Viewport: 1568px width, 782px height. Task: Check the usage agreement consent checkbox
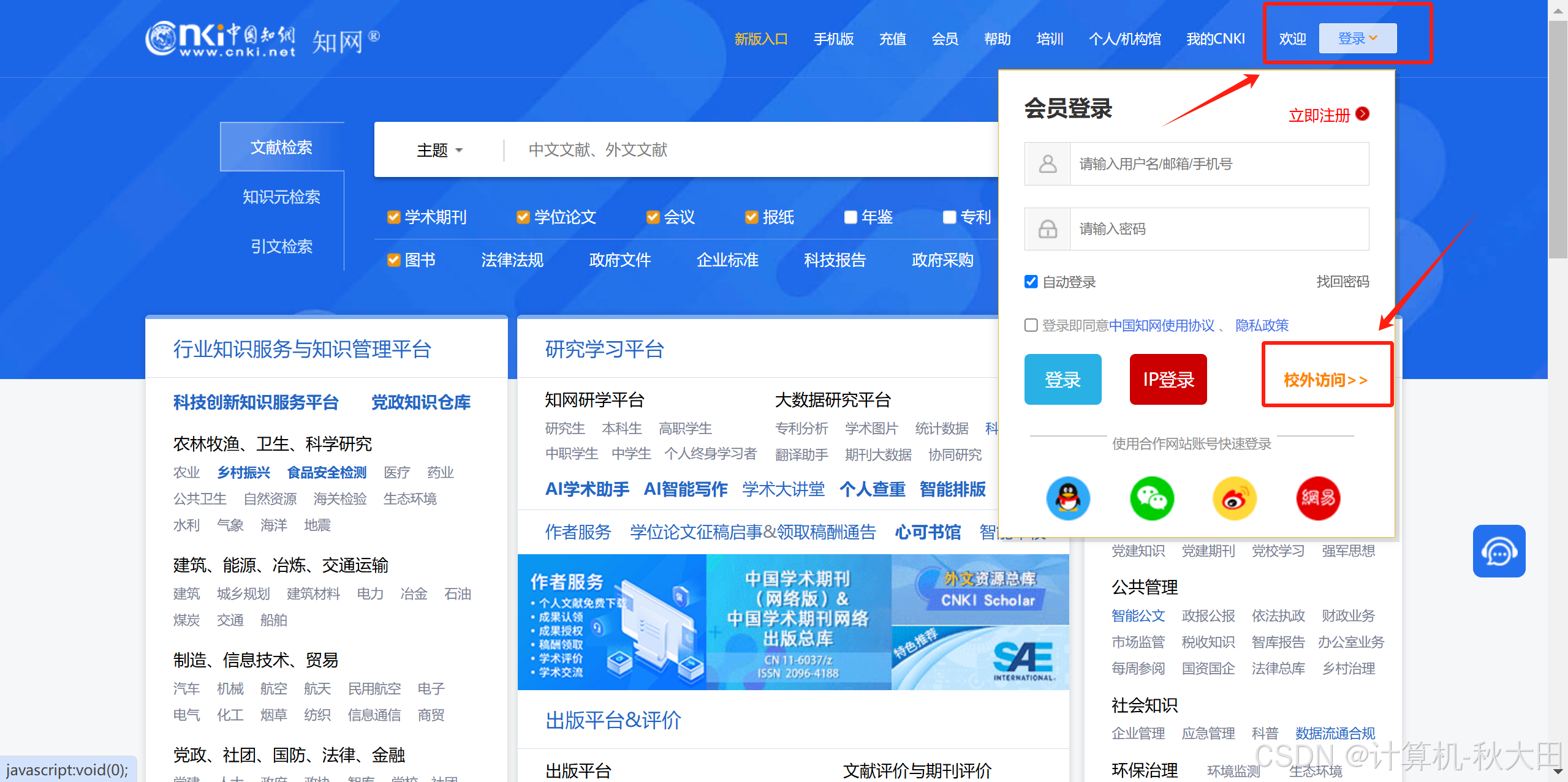point(1031,325)
